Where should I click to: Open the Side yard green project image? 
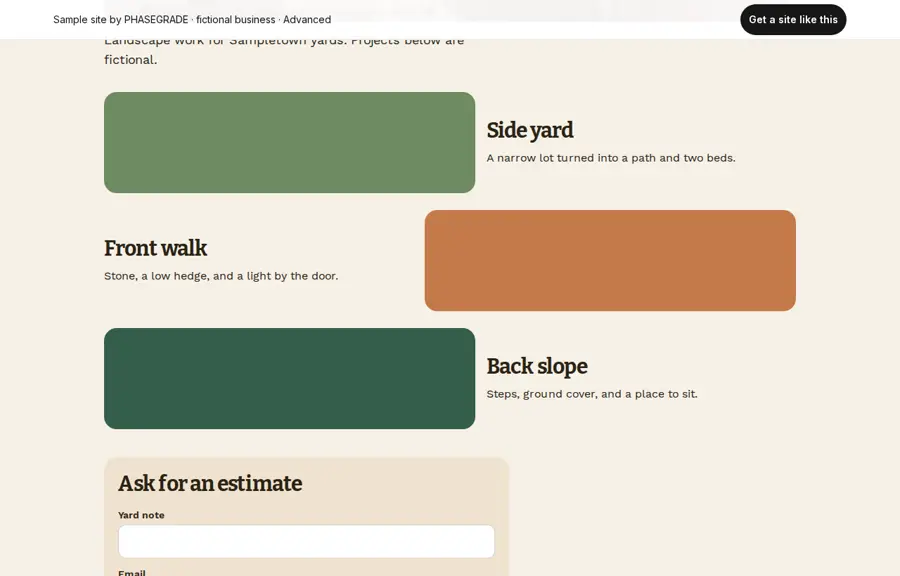click(289, 142)
